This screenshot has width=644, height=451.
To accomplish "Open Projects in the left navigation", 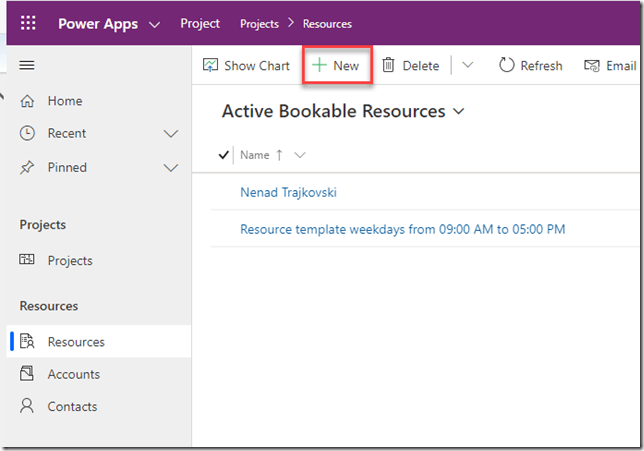I will coord(70,260).
